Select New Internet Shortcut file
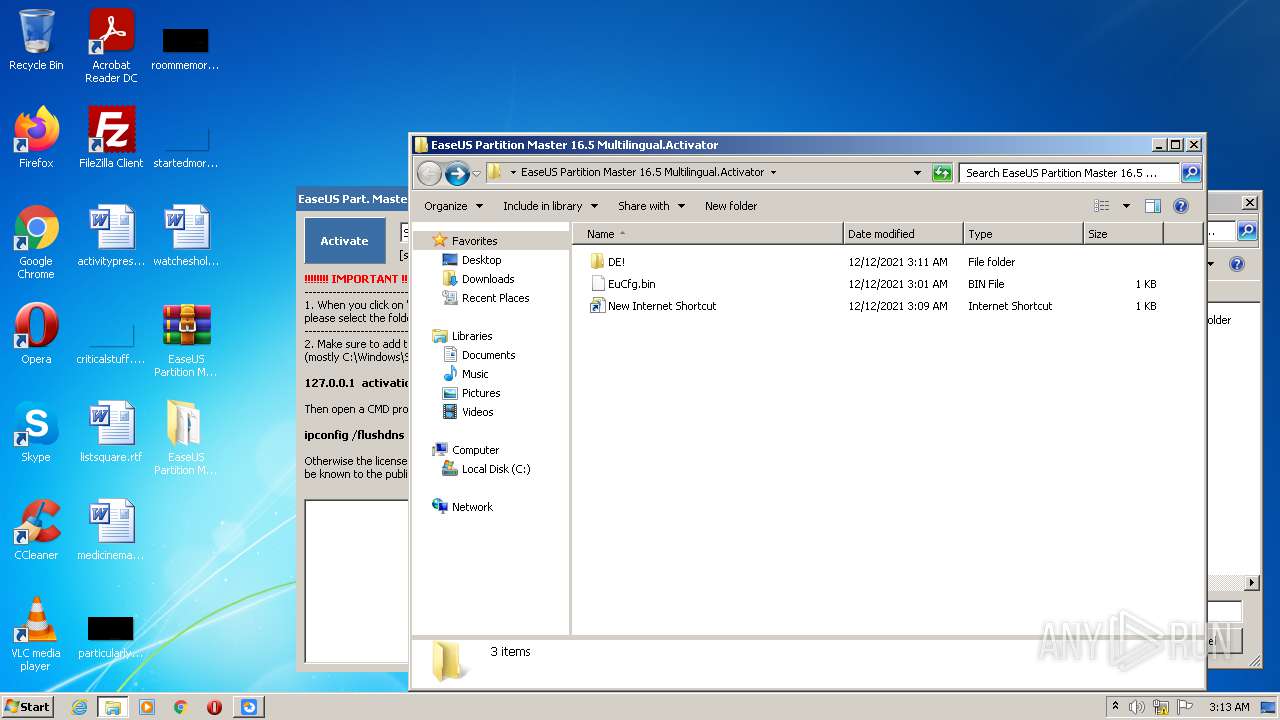 point(661,306)
